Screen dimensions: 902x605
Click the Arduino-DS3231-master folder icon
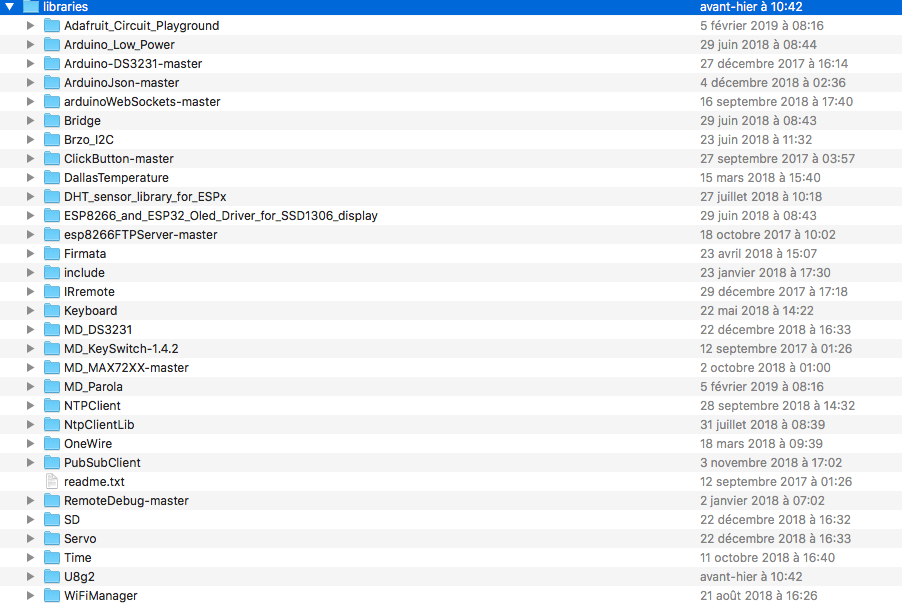tap(52, 64)
